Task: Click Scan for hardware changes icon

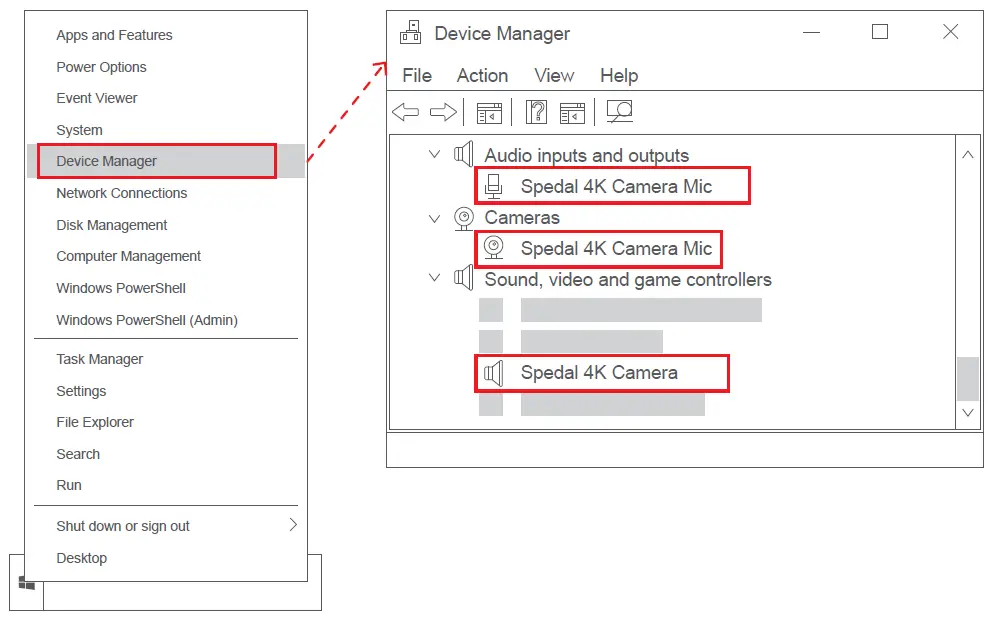Action: (619, 112)
